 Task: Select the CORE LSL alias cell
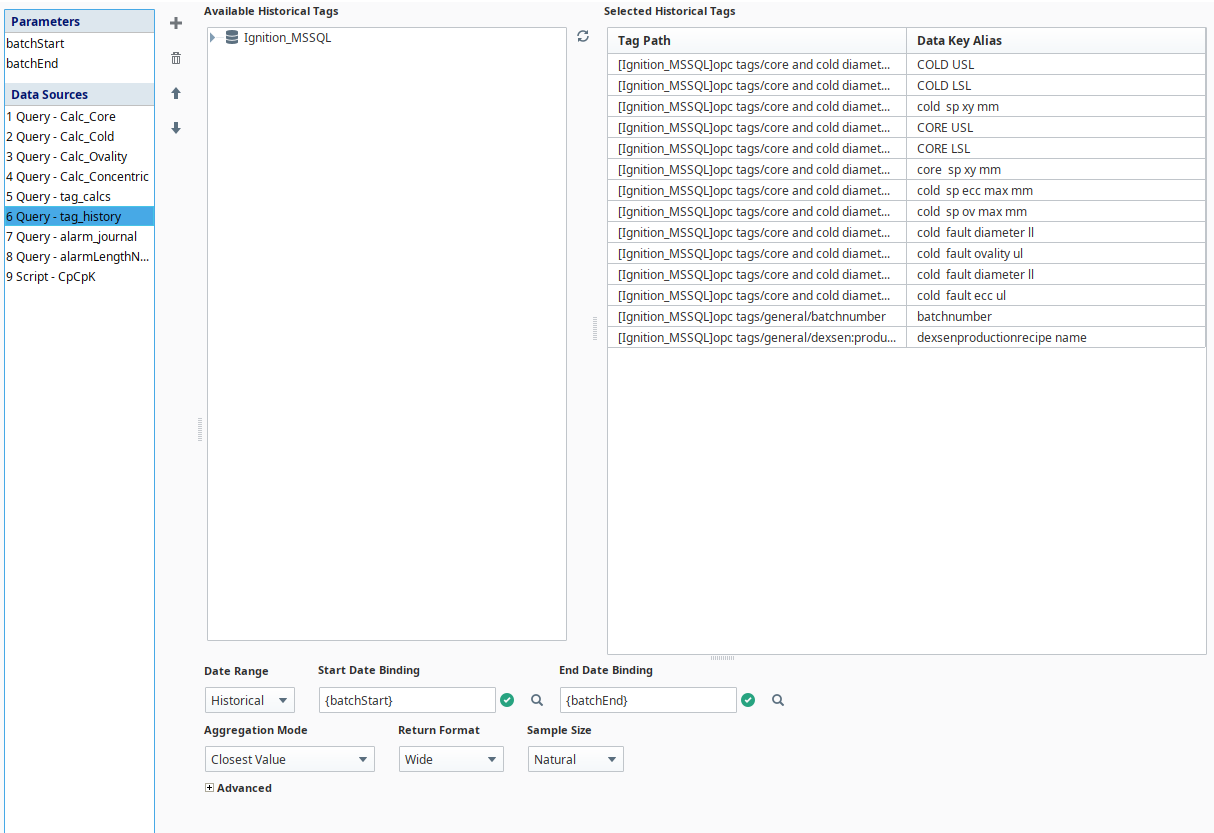click(x=1056, y=148)
